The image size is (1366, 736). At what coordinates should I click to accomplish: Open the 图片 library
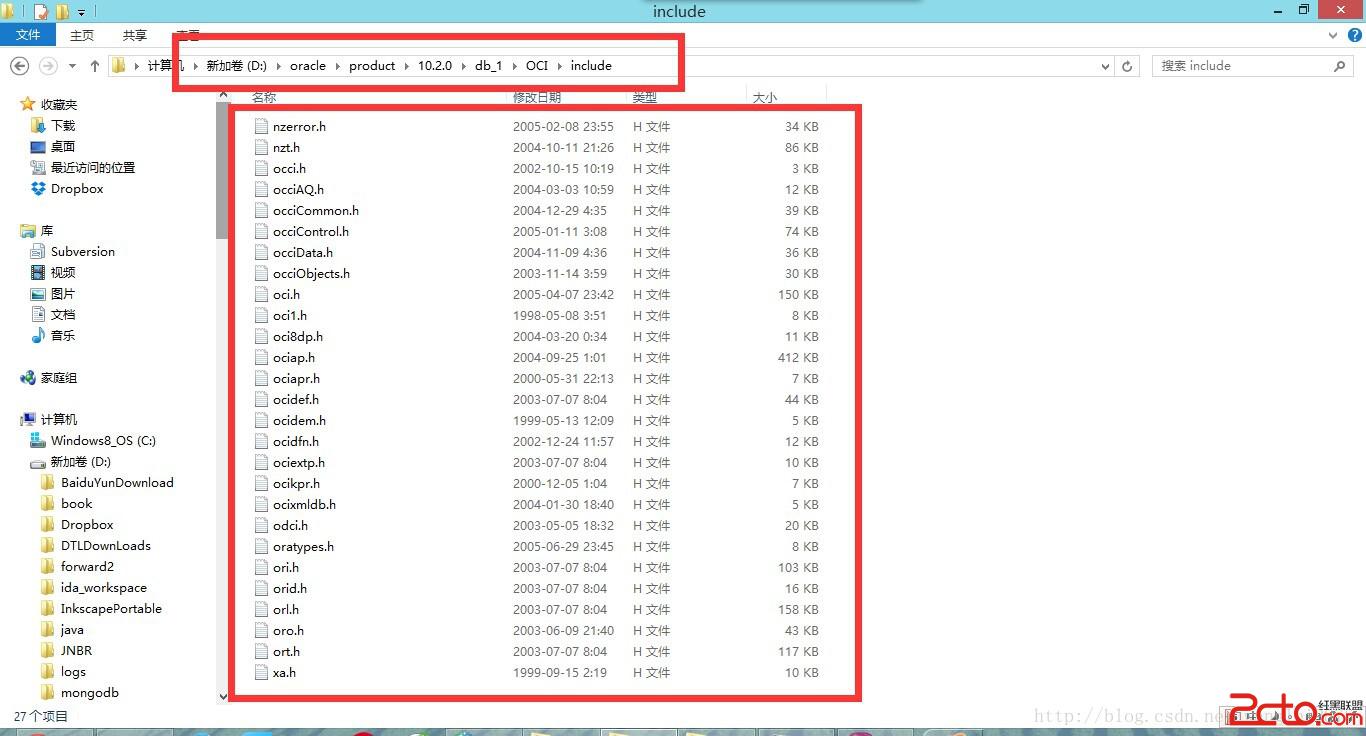63,293
